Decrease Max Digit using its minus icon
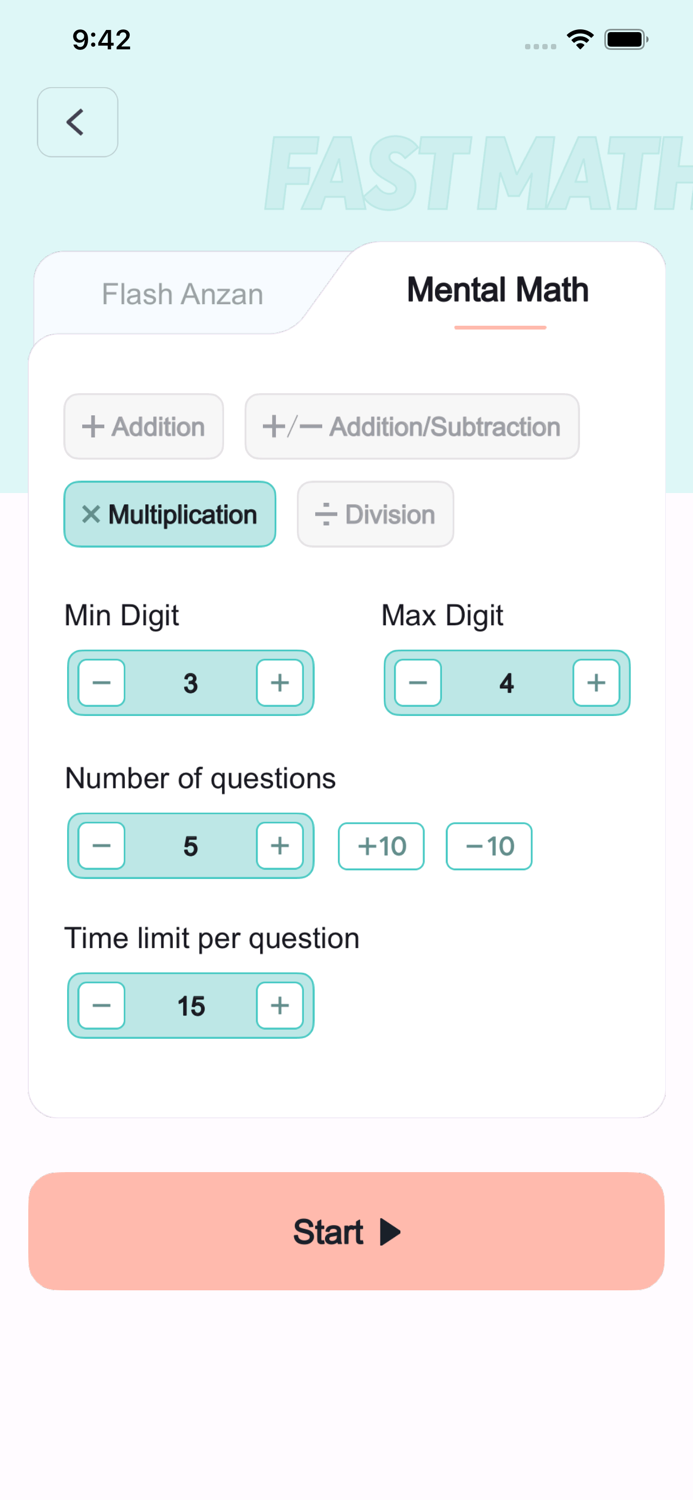The width and height of the screenshot is (693, 1500). (417, 683)
